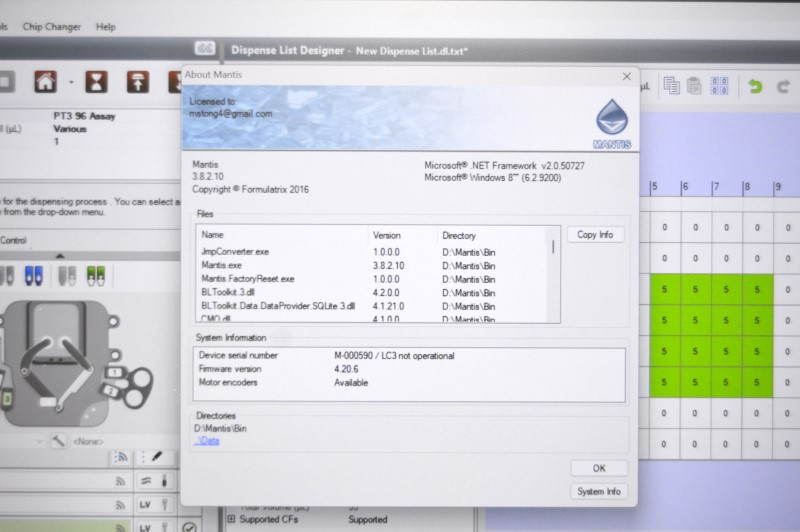Click the chip station 1 marker on the device image

pos(114,373)
